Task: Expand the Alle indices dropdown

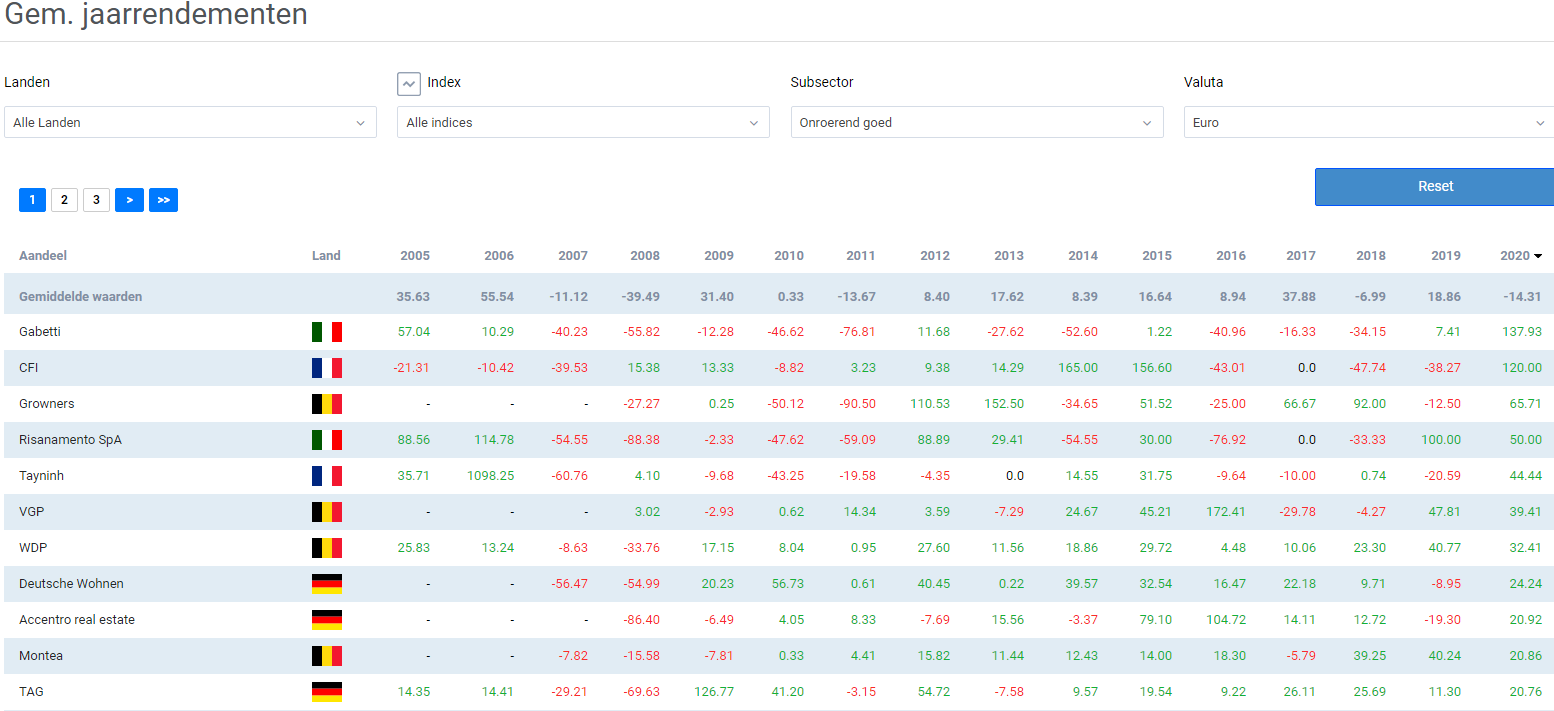Action: (x=583, y=123)
